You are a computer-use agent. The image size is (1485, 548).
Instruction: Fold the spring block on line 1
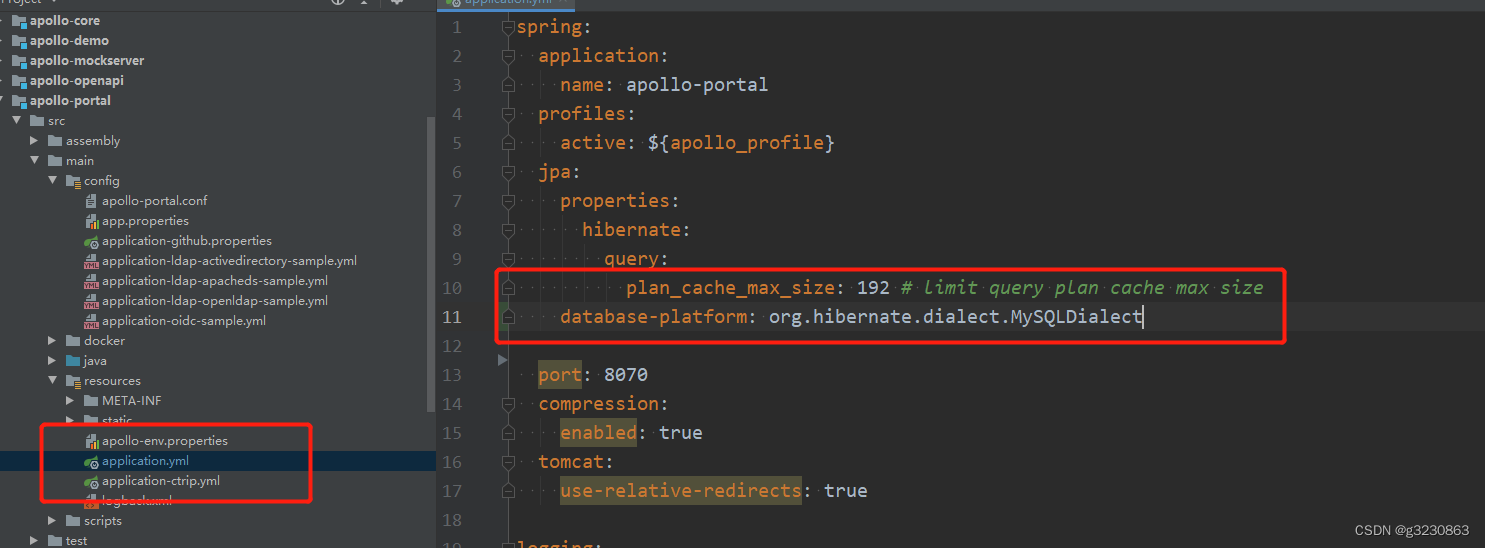click(x=508, y=28)
